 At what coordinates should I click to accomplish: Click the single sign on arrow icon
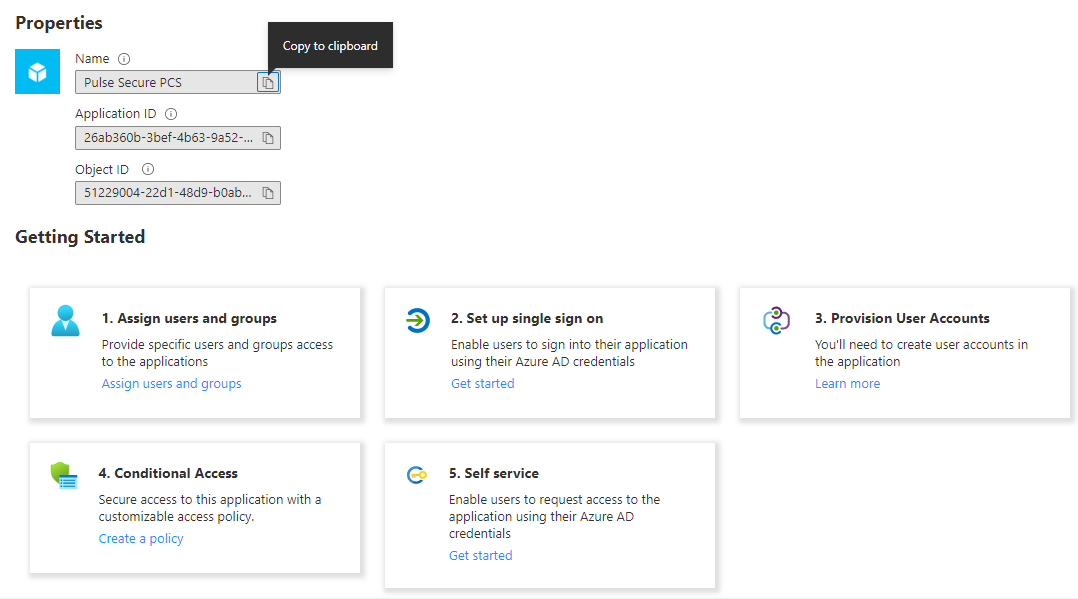point(417,321)
